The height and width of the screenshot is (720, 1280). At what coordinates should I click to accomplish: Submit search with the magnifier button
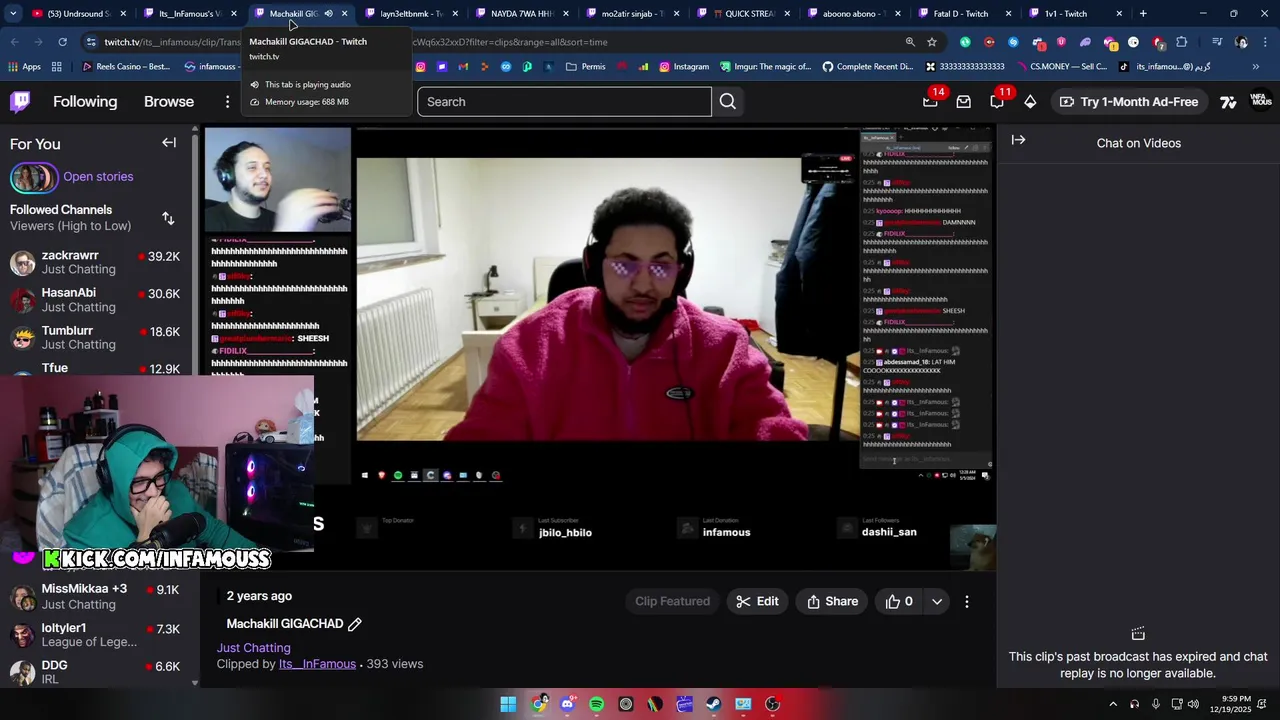(728, 102)
